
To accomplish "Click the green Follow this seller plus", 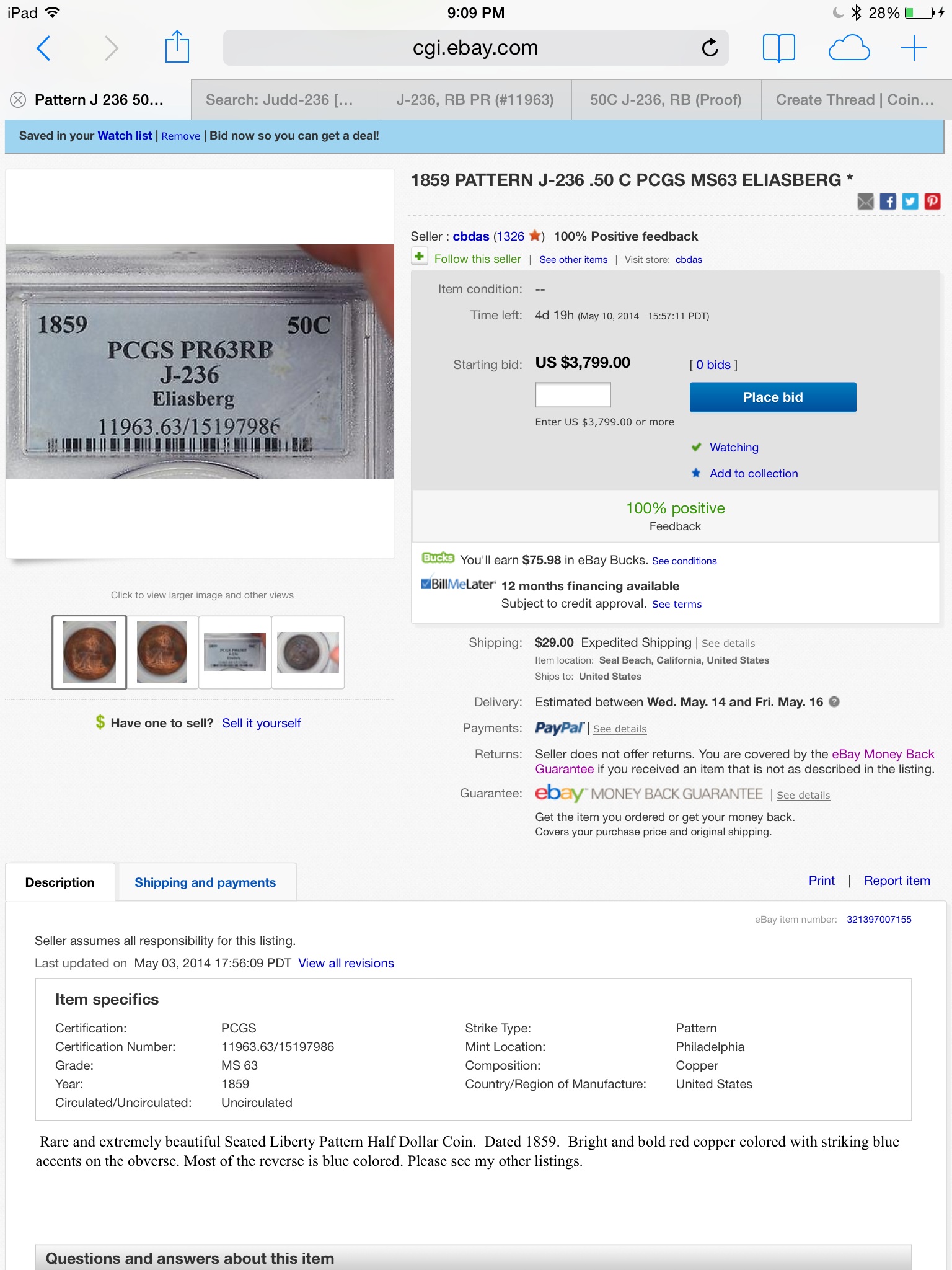I will (x=420, y=257).
